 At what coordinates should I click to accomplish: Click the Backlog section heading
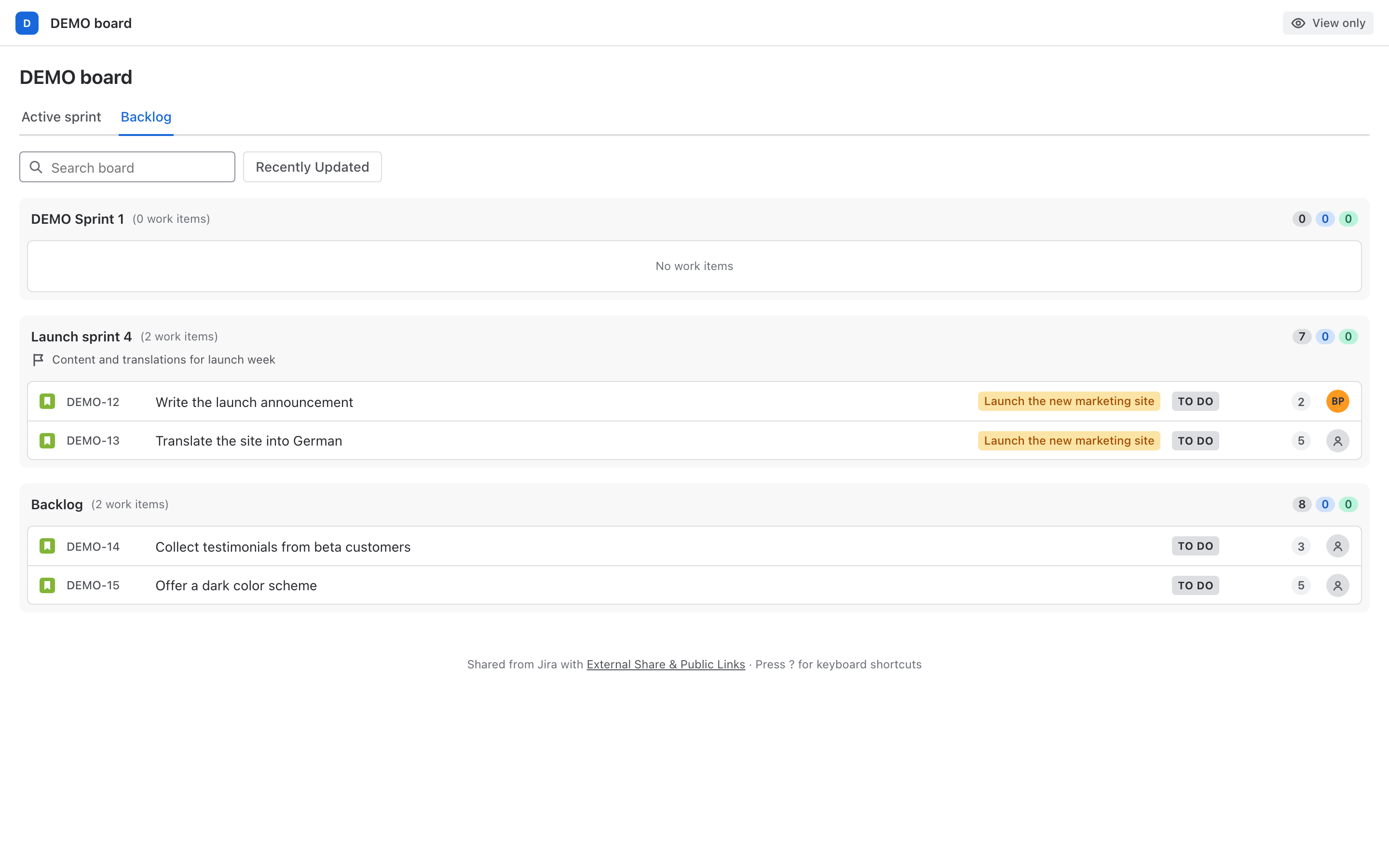(x=57, y=504)
